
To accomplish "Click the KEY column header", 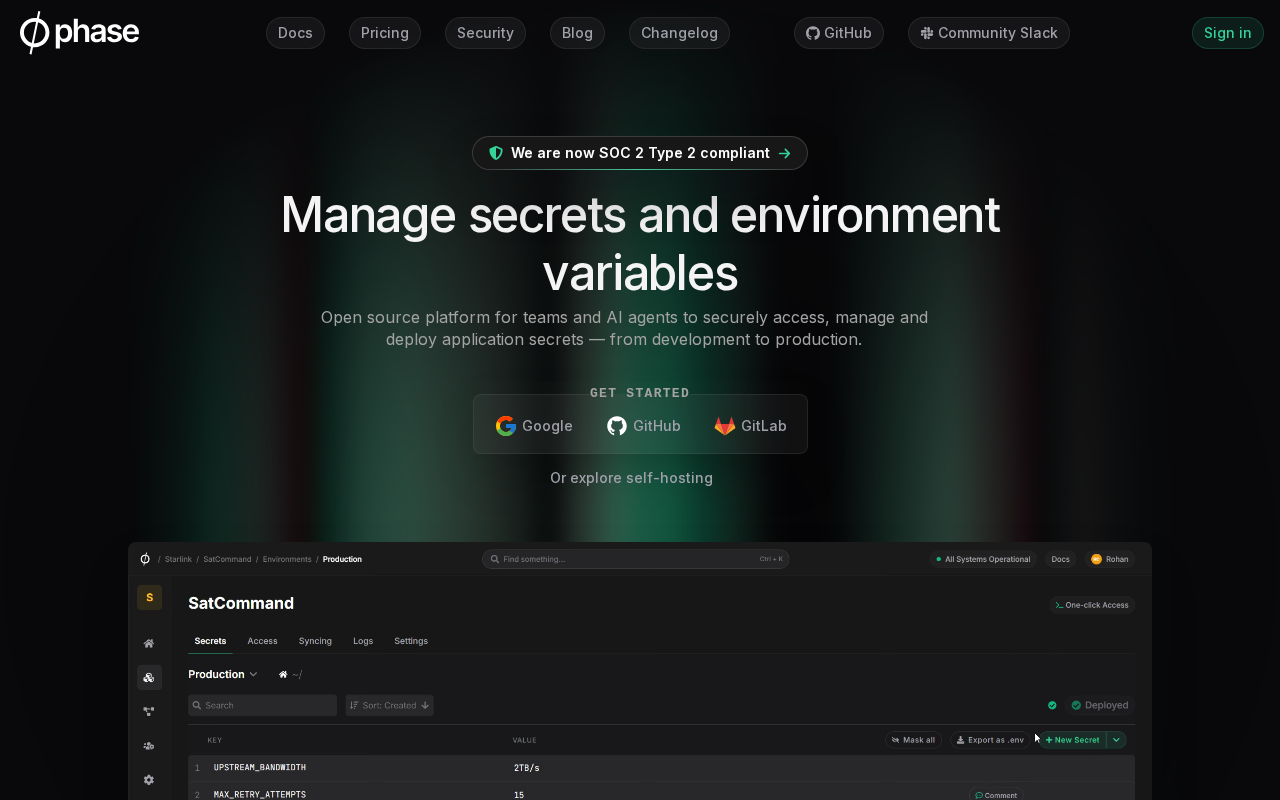I will coord(215,740).
